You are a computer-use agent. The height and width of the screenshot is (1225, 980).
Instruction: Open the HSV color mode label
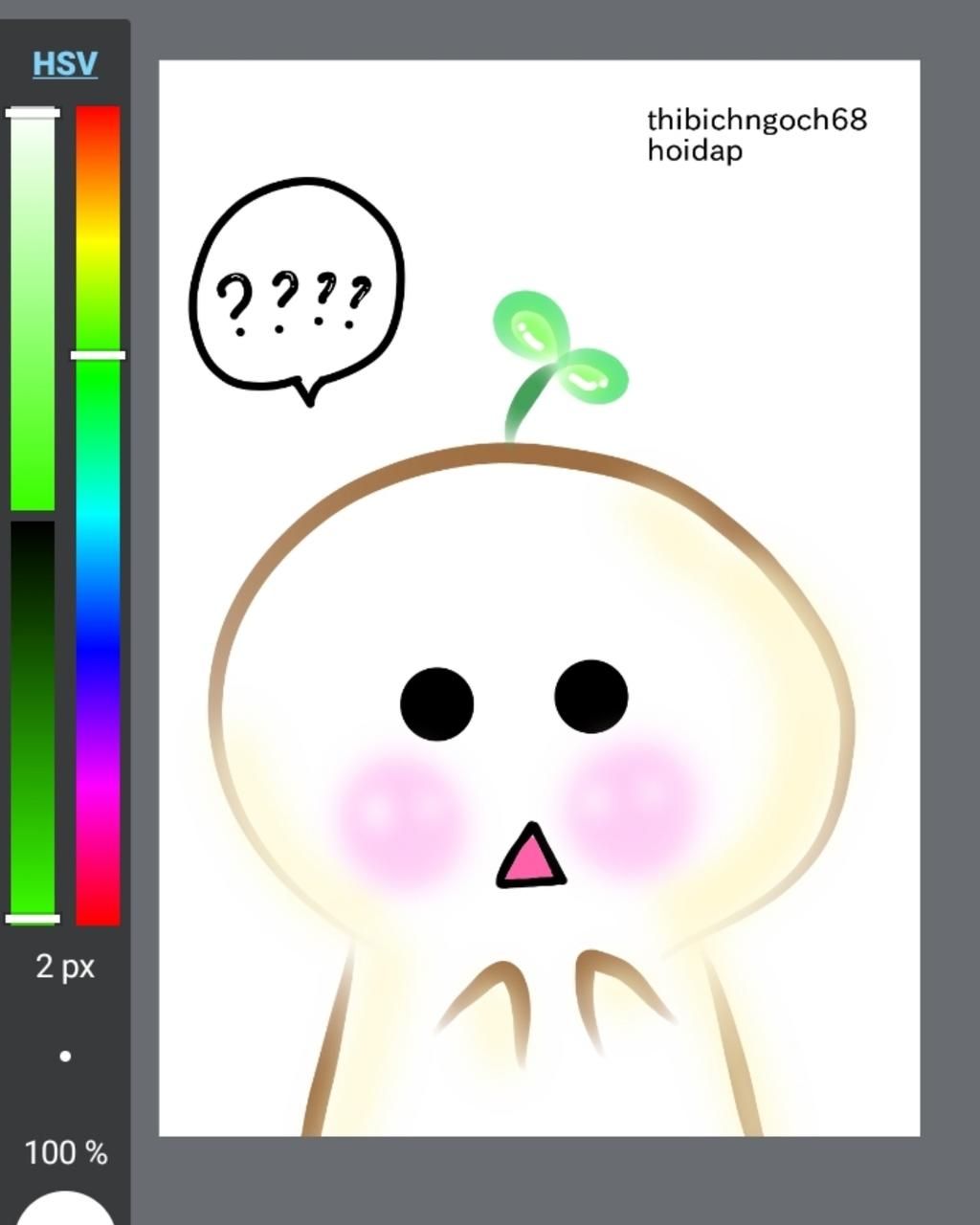65,64
